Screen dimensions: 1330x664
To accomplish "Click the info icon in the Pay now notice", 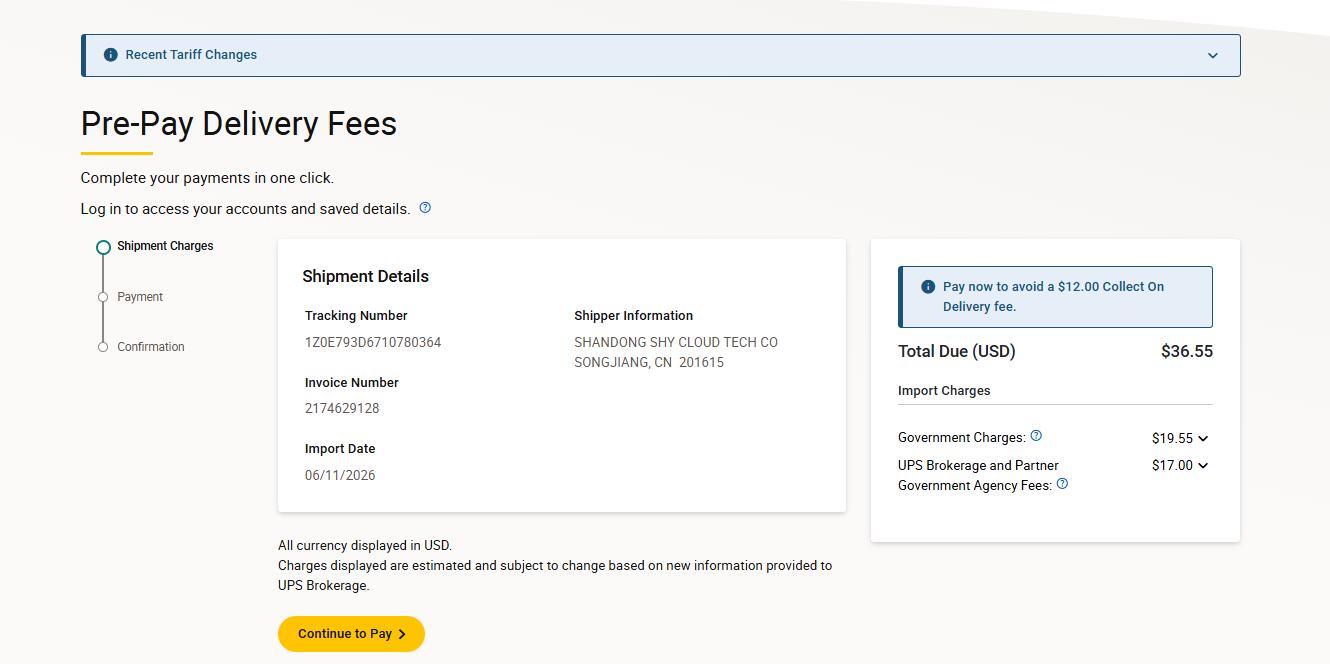I will [927, 287].
